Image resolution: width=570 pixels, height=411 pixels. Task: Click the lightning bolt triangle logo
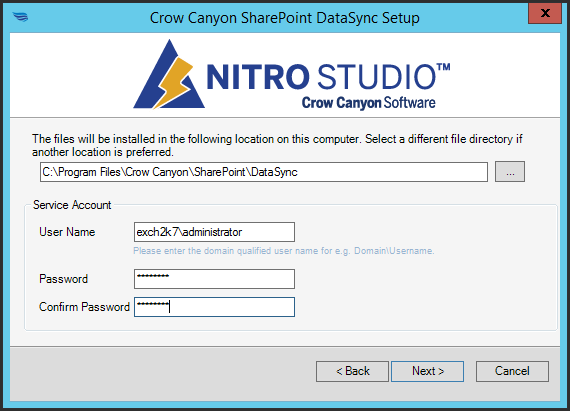click(169, 74)
